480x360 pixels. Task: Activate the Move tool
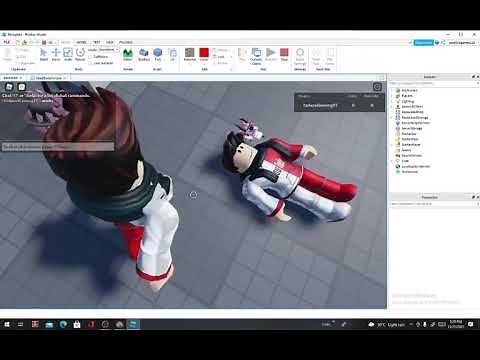point(56,55)
